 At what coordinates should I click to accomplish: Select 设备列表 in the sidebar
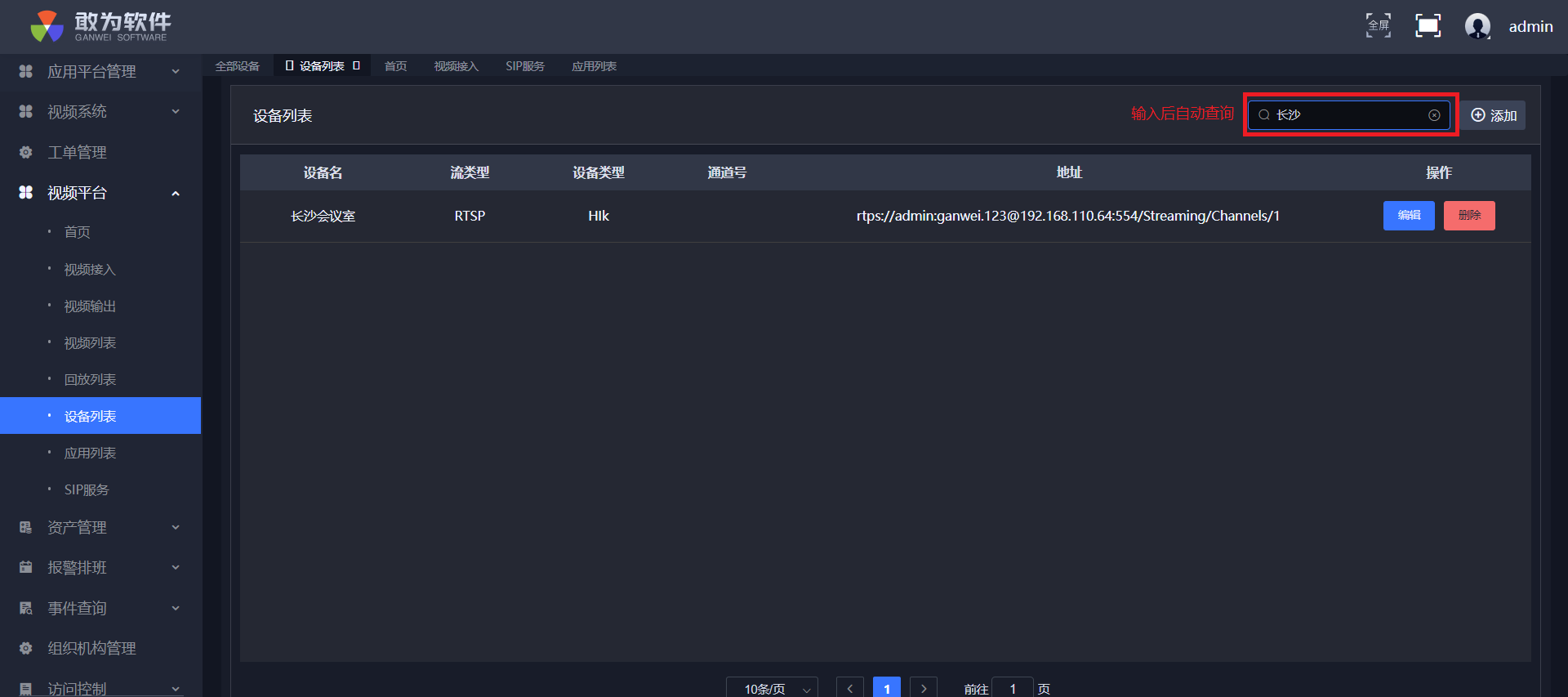100,416
